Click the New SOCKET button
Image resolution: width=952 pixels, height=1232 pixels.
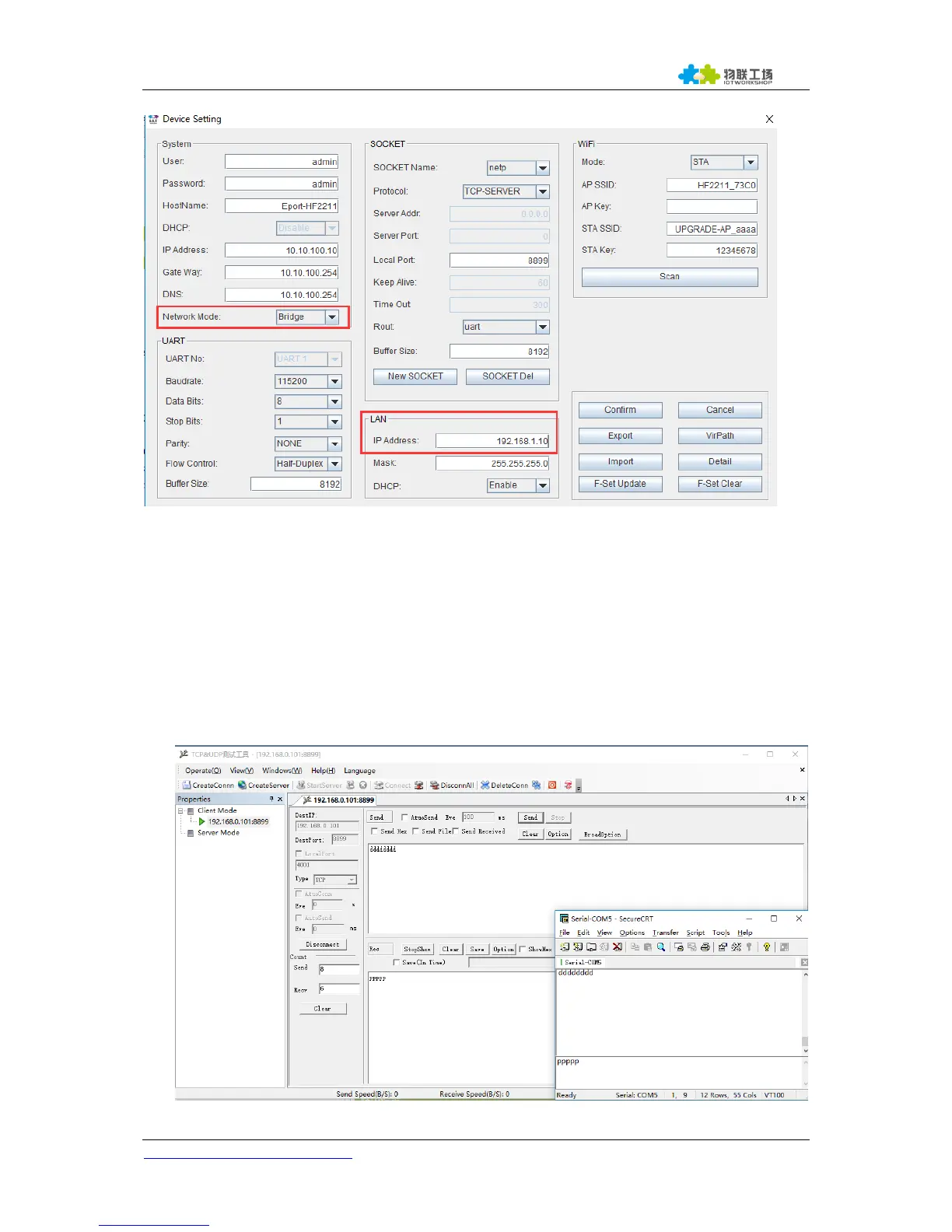tap(415, 376)
